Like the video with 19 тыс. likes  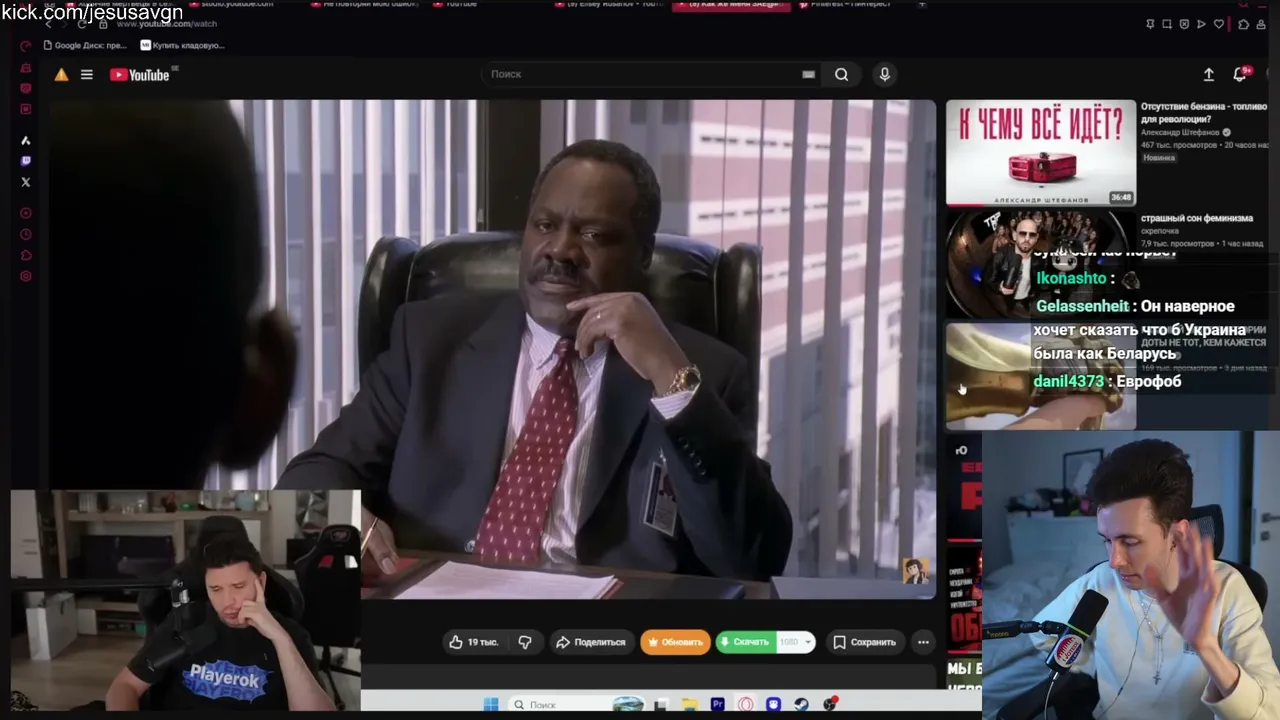coord(474,642)
